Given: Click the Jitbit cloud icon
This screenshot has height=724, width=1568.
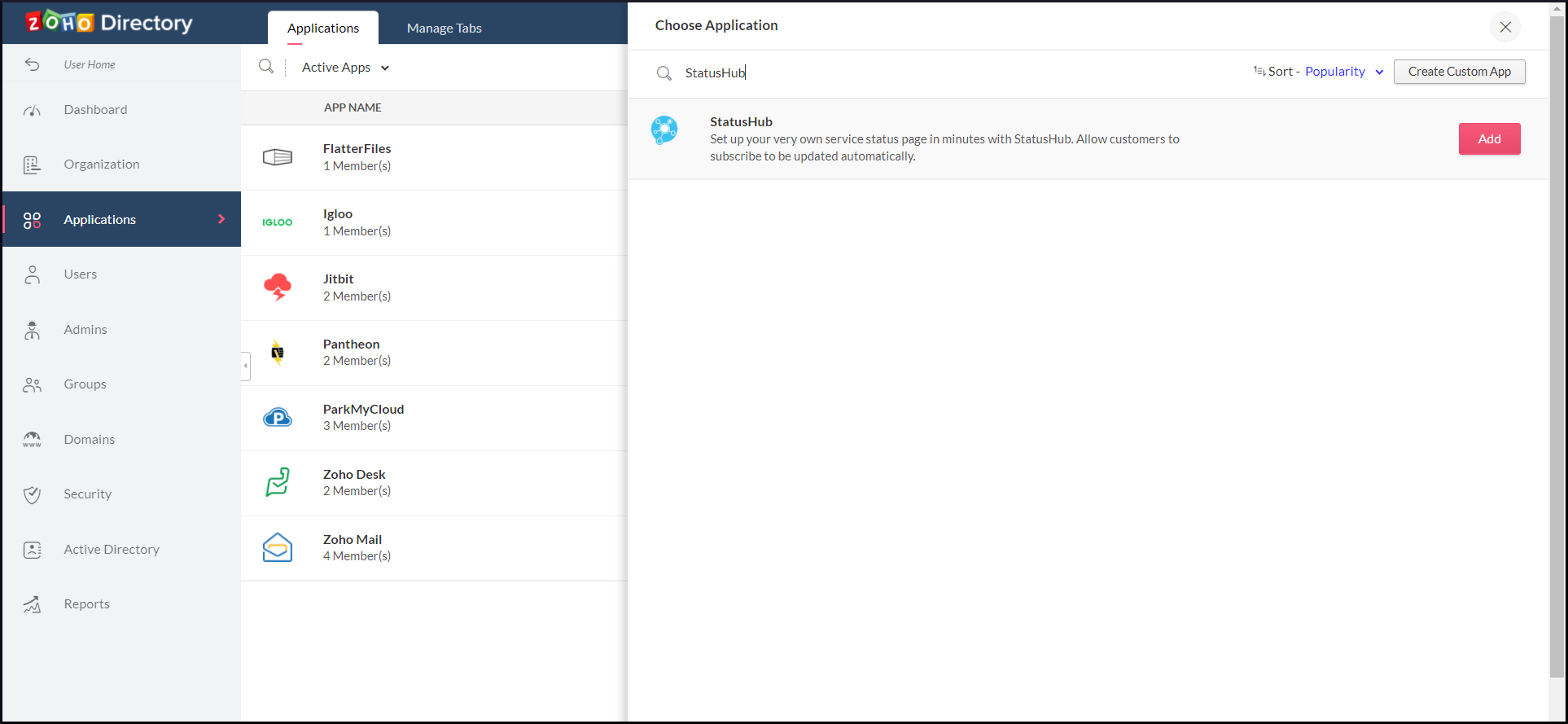Looking at the screenshot, I should tap(278, 287).
